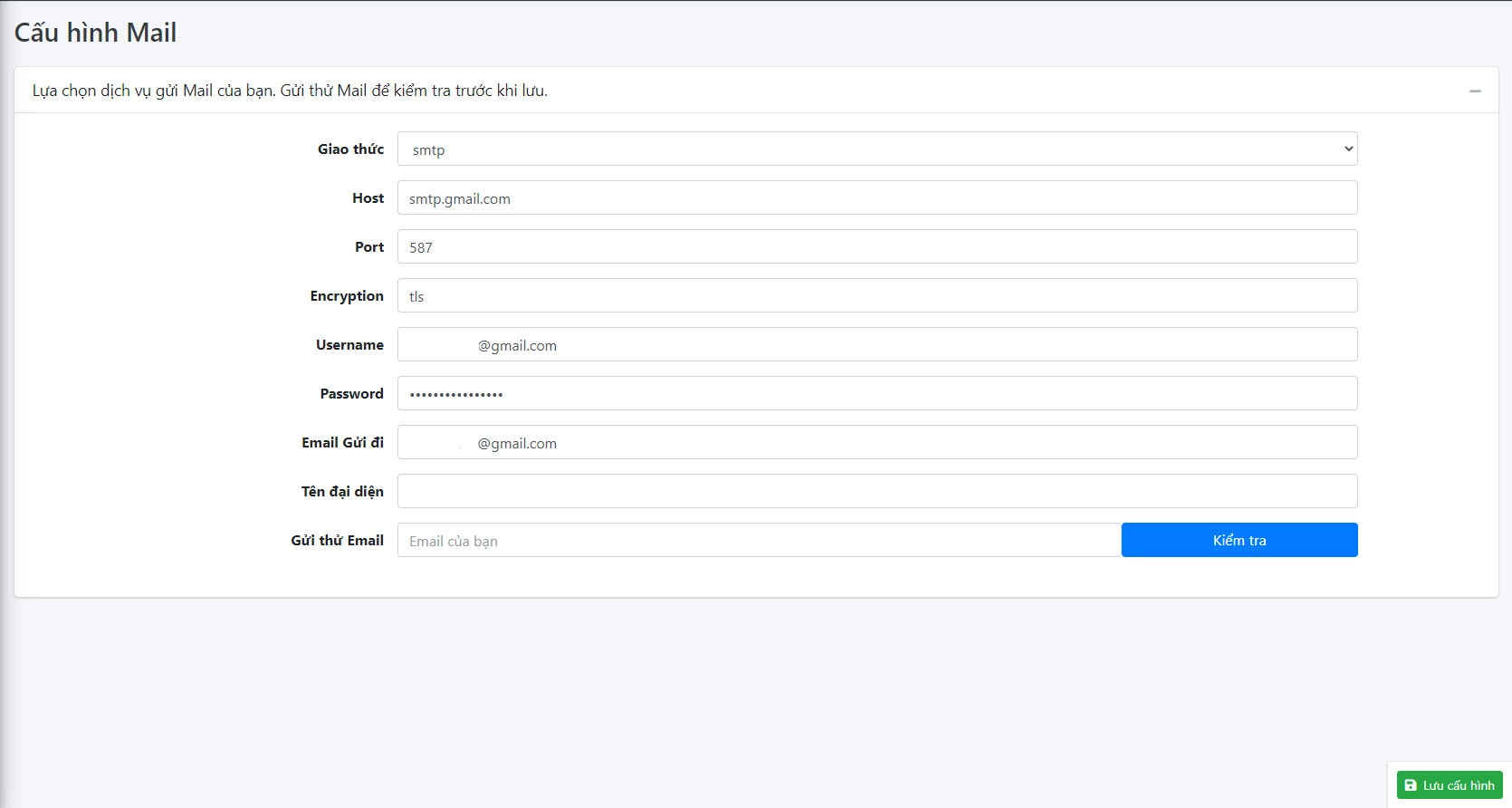Click the Password label text
This screenshot has width=1512, height=808.
(x=351, y=394)
